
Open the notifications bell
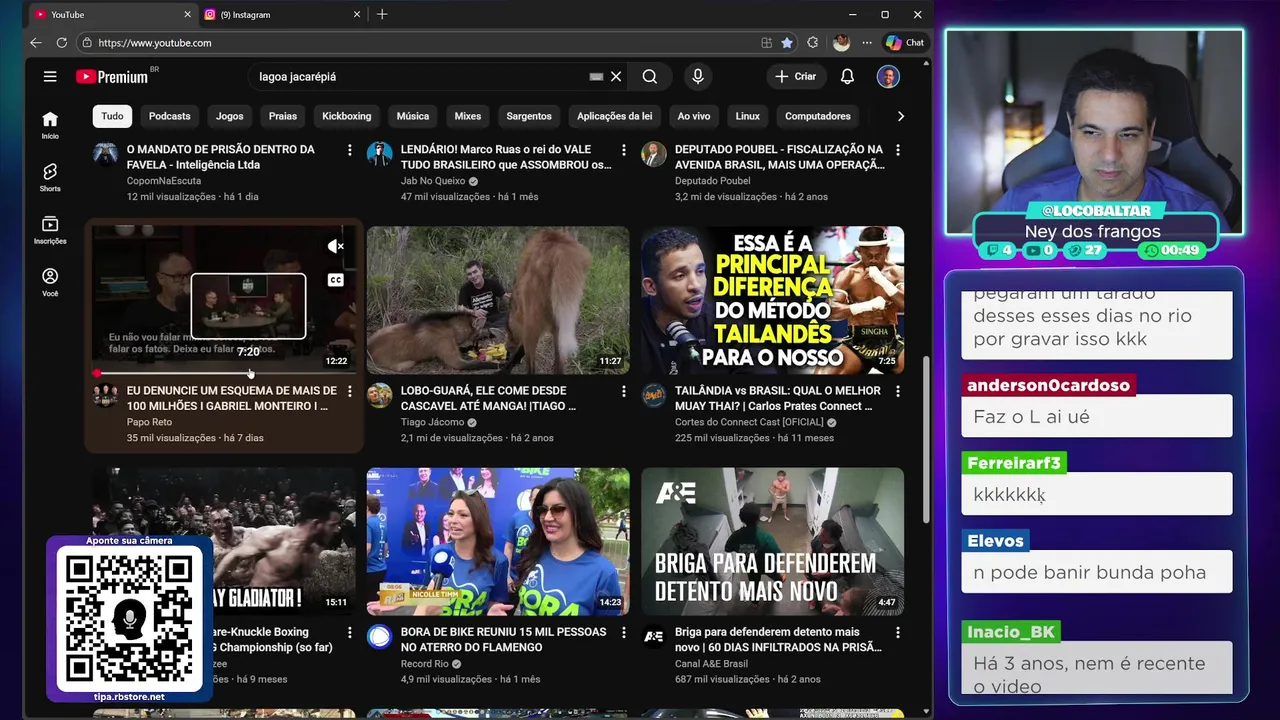click(847, 76)
